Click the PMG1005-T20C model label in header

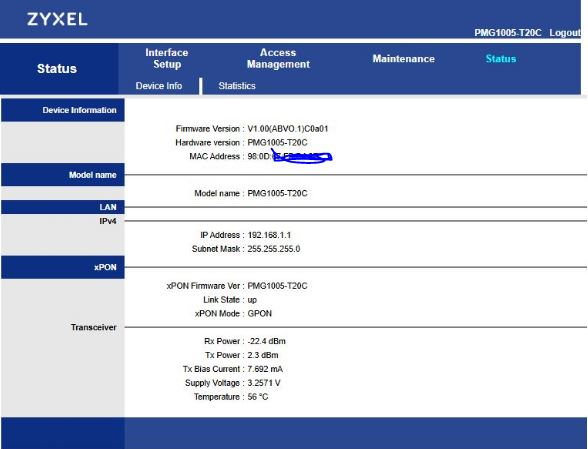pyautogui.click(x=508, y=33)
